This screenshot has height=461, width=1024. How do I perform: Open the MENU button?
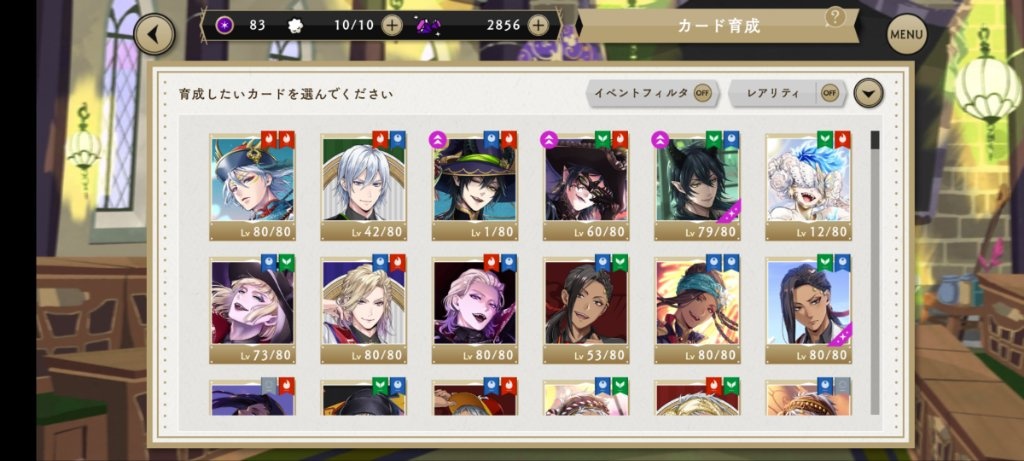906,34
